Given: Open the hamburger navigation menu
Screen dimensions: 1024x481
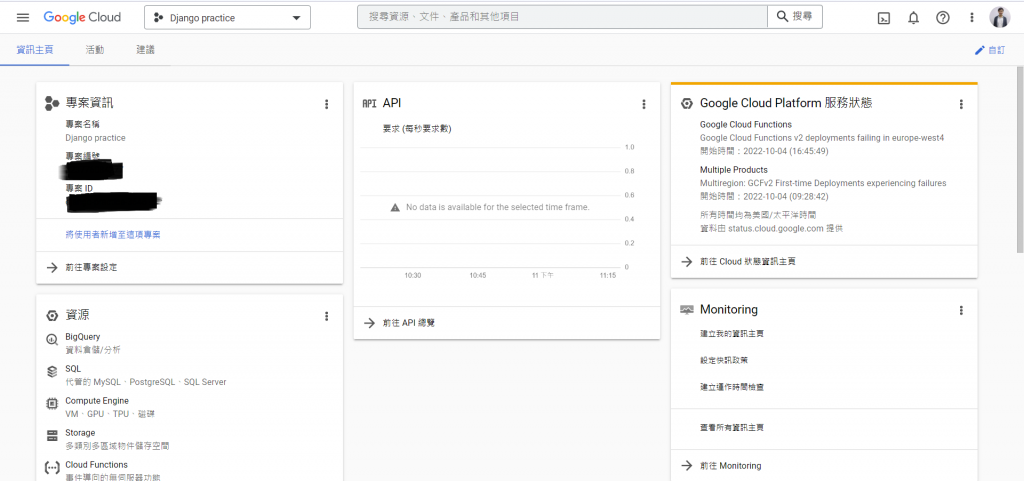Looking at the screenshot, I should [23, 18].
